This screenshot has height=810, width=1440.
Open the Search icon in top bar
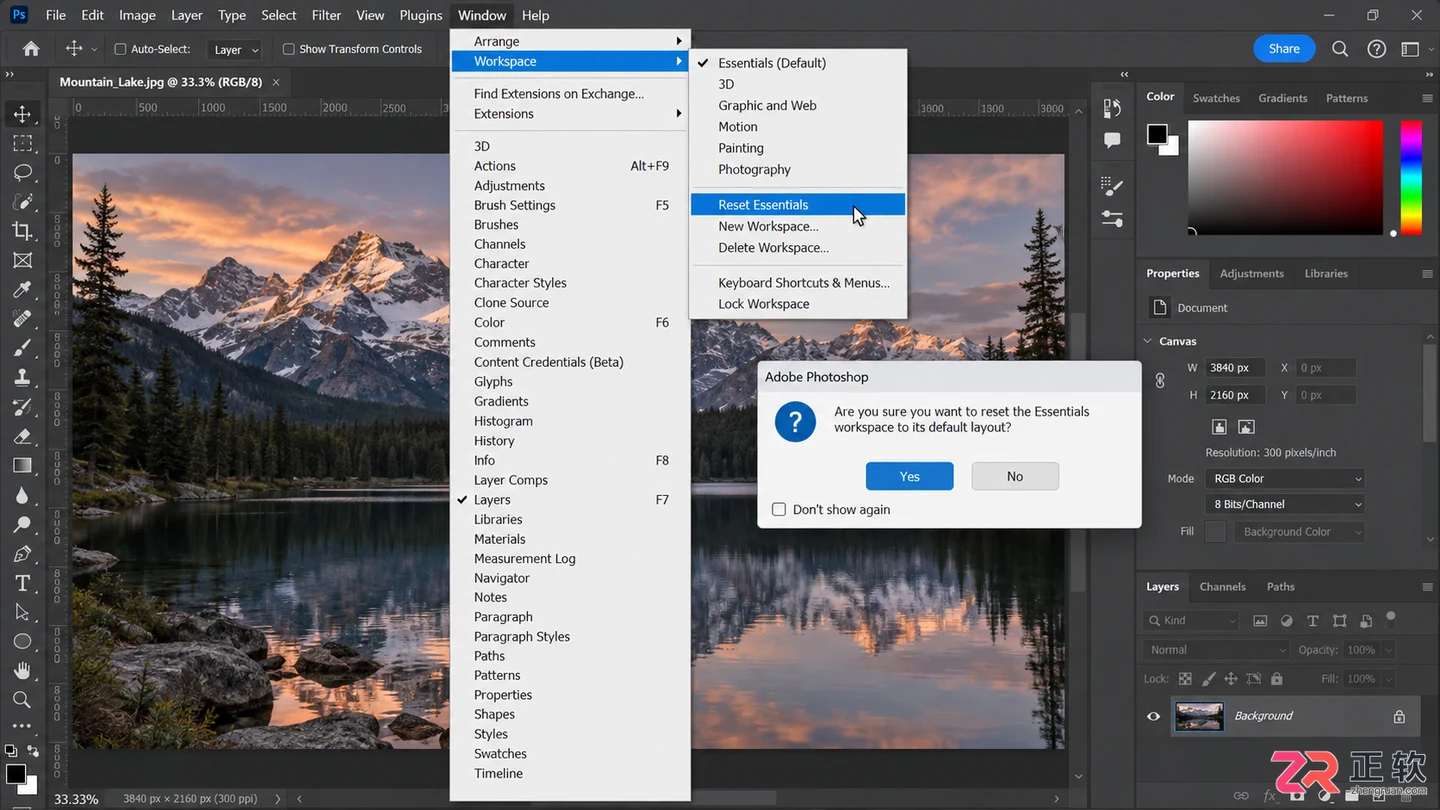[x=1340, y=48]
